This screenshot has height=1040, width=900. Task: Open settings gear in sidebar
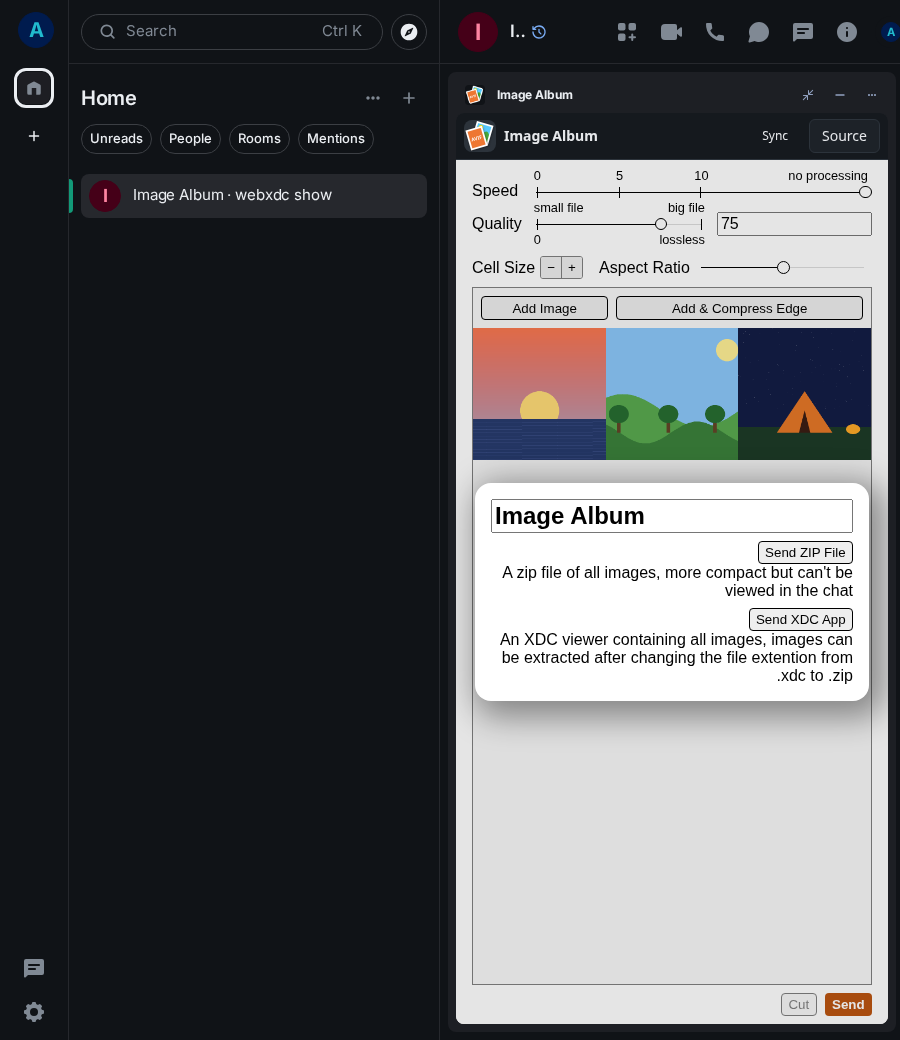(34, 1011)
